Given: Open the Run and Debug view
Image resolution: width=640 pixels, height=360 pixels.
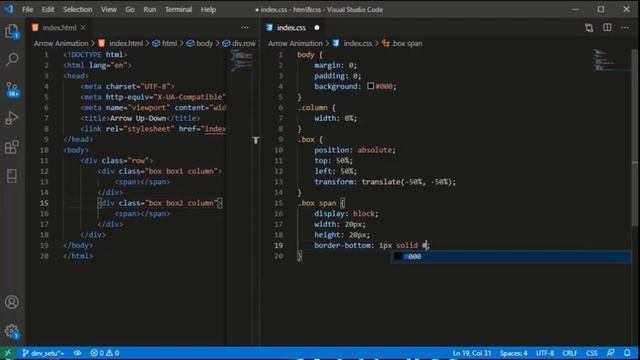Looking at the screenshot, I should pyautogui.click(x=12, y=118).
